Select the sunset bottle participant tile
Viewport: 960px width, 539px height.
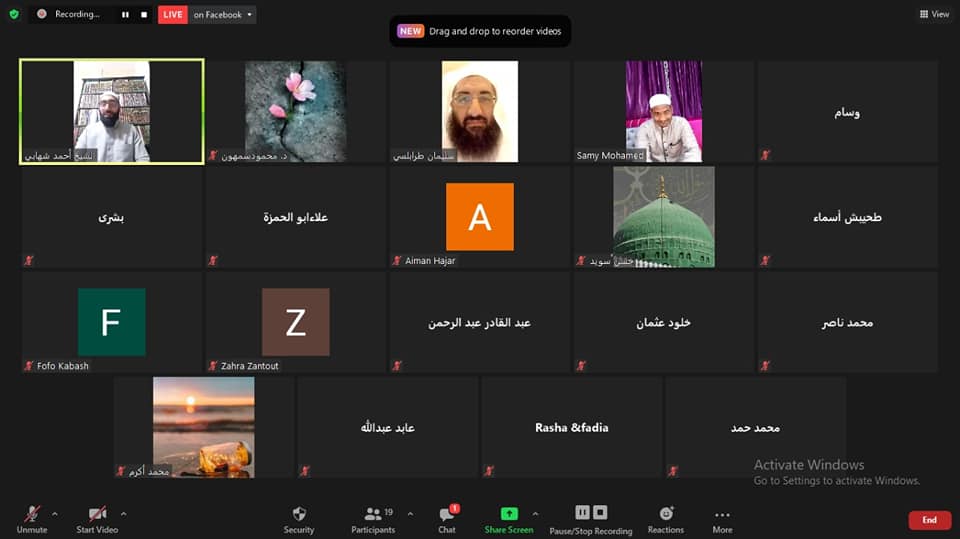[204, 428]
